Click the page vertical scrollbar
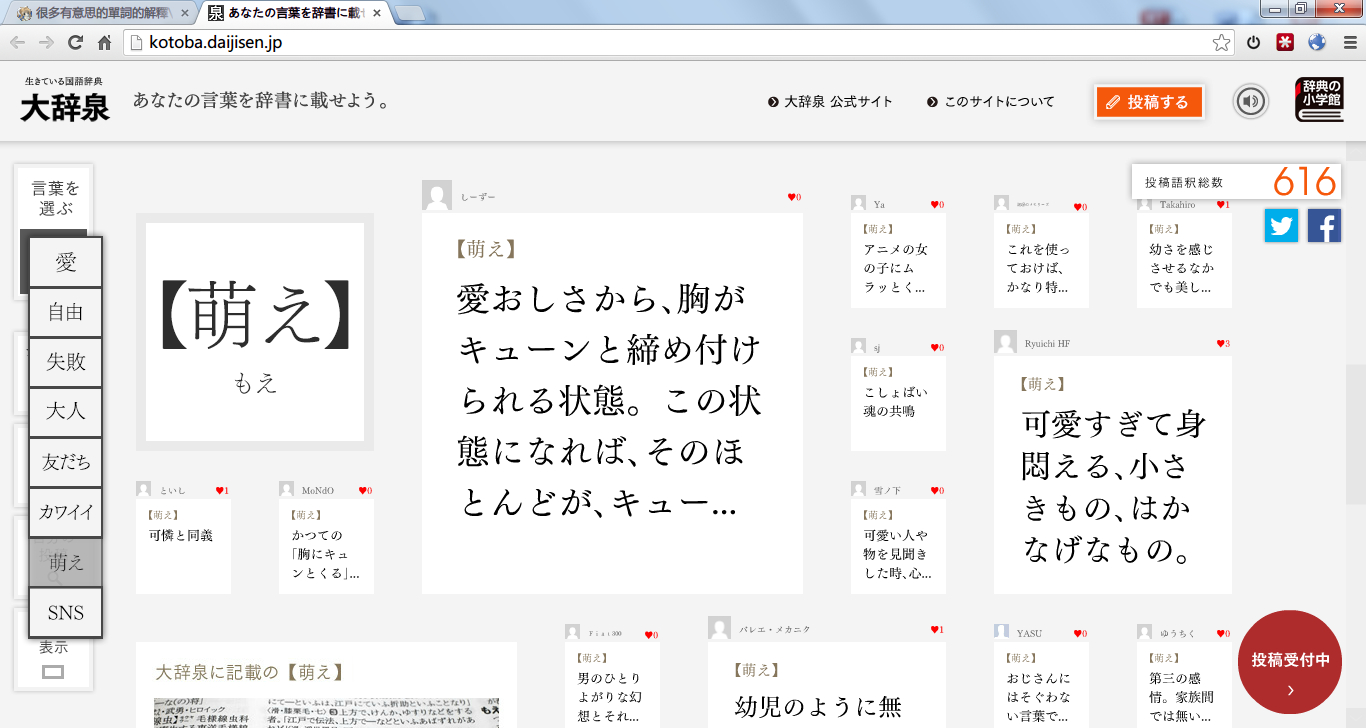1366x728 pixels. (1355, 434)
